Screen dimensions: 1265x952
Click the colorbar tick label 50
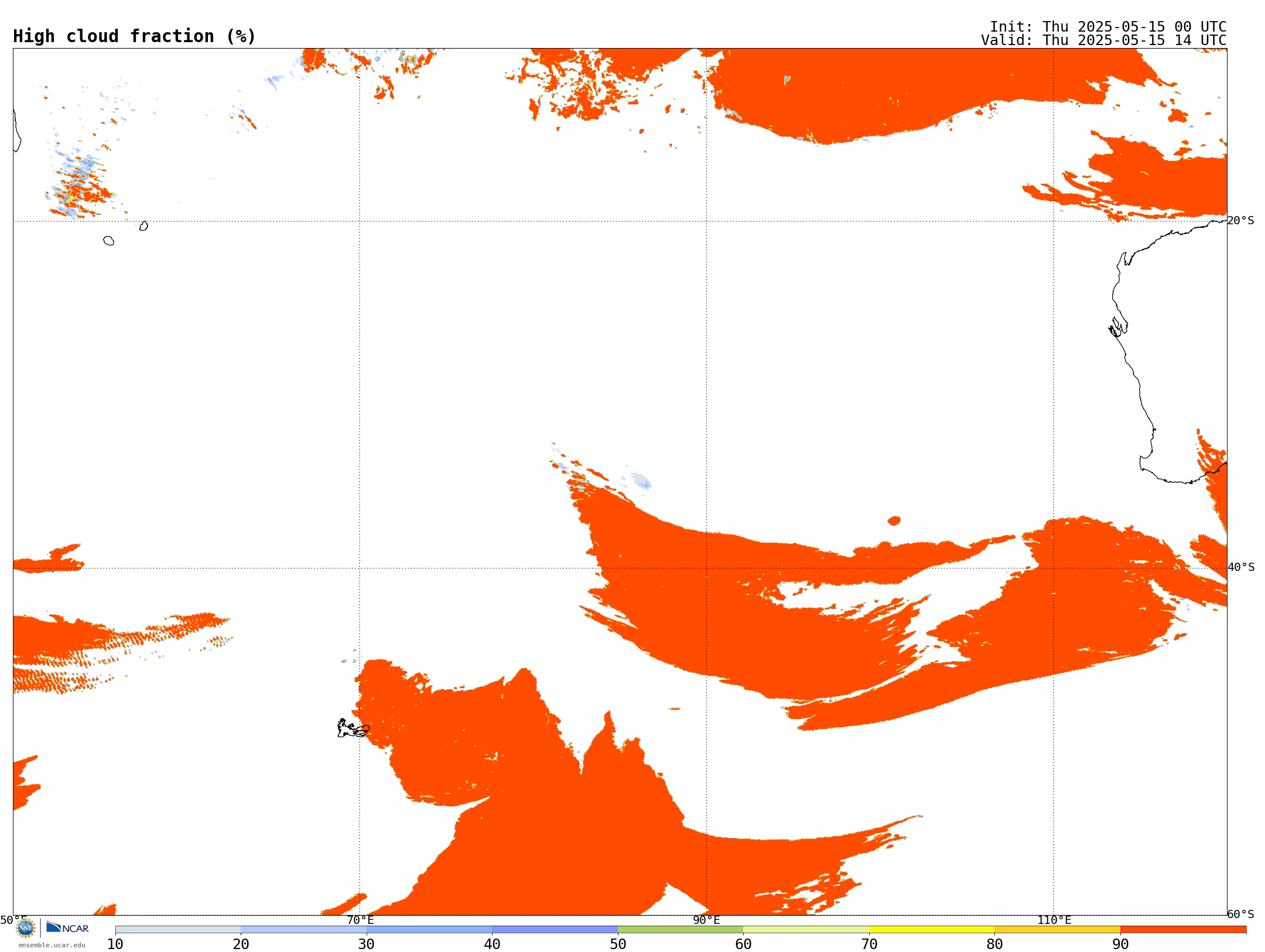[618, 944]
